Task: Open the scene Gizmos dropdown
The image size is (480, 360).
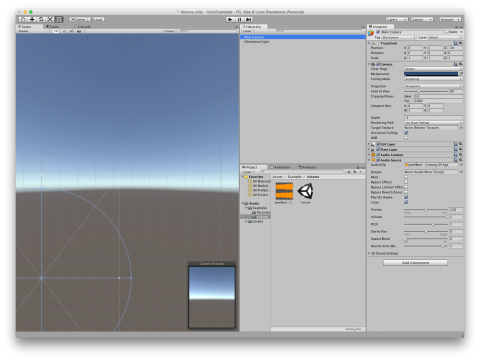Action: click(x=170, y=31)
